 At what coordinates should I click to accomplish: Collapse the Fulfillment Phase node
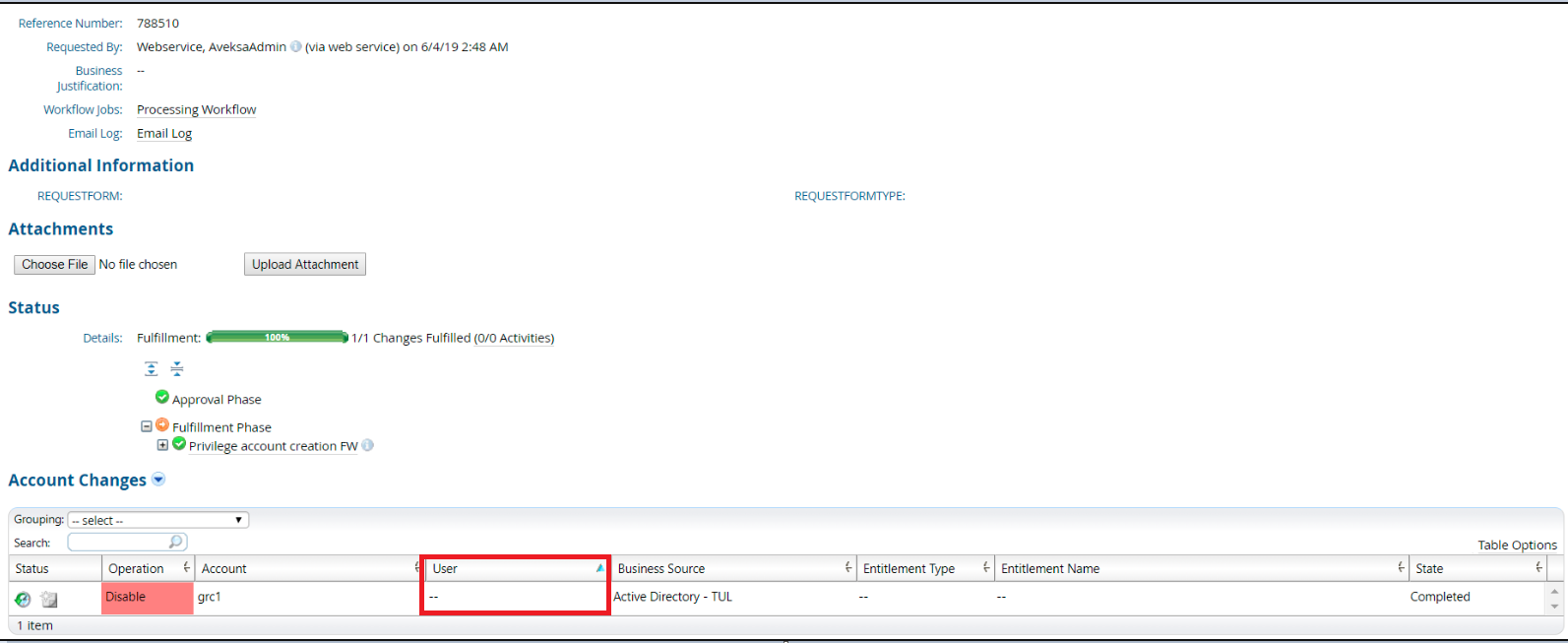point(147,426)
